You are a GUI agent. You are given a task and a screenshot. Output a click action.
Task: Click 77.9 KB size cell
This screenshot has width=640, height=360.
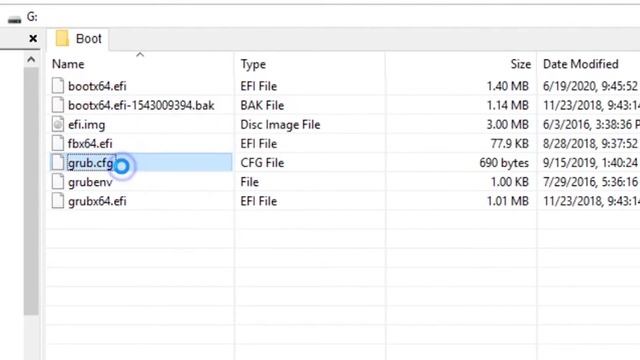509,144
